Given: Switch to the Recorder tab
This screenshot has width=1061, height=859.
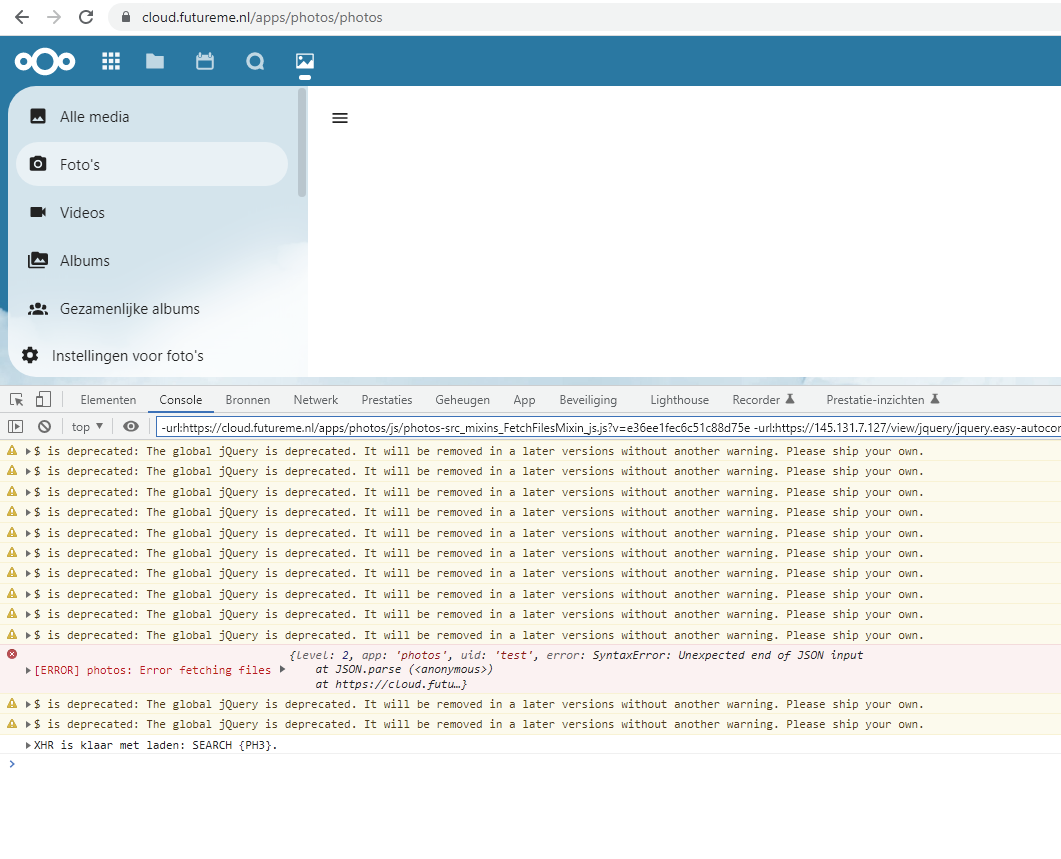Looking at the screenshot, I should 763,399.
